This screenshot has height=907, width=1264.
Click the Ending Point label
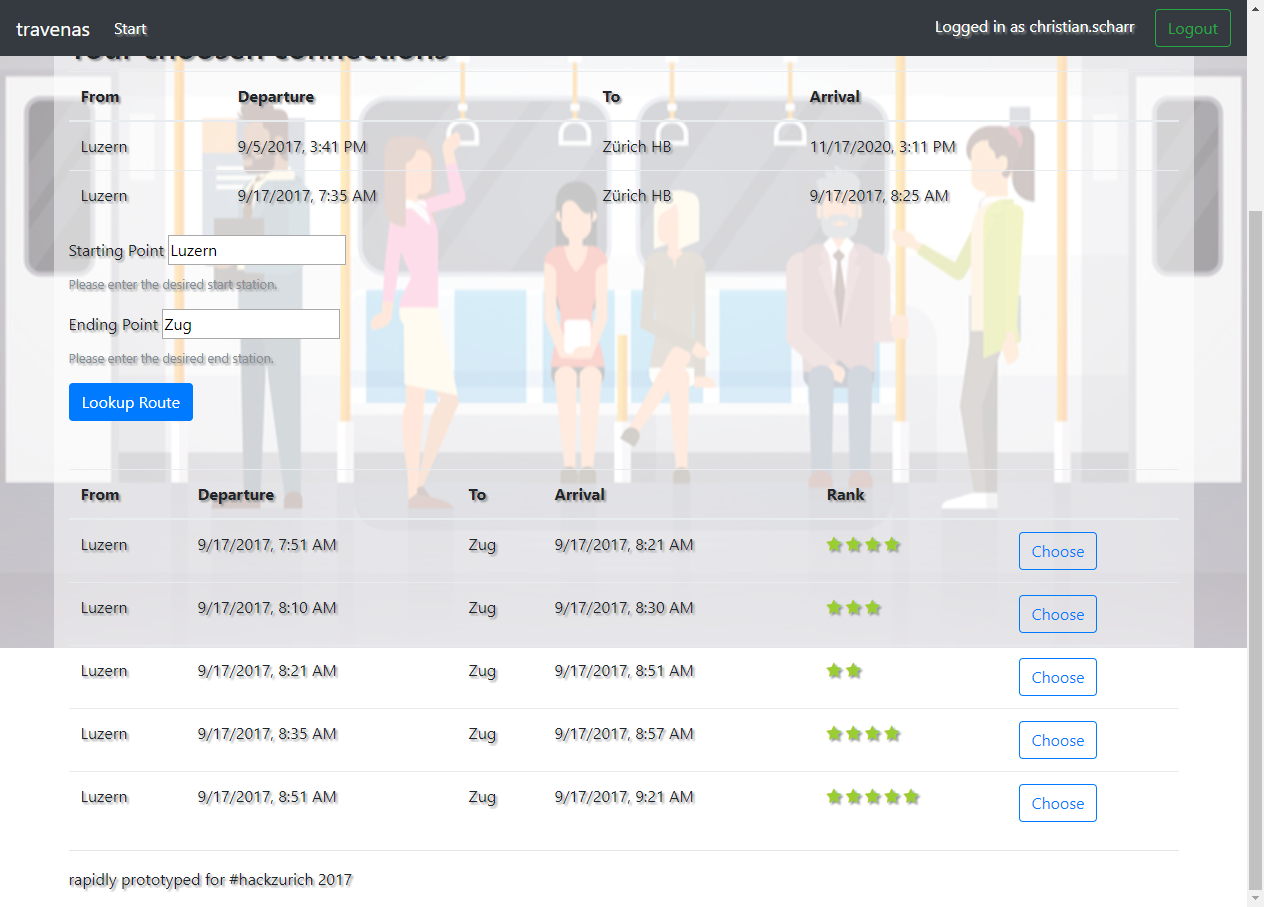113,325
